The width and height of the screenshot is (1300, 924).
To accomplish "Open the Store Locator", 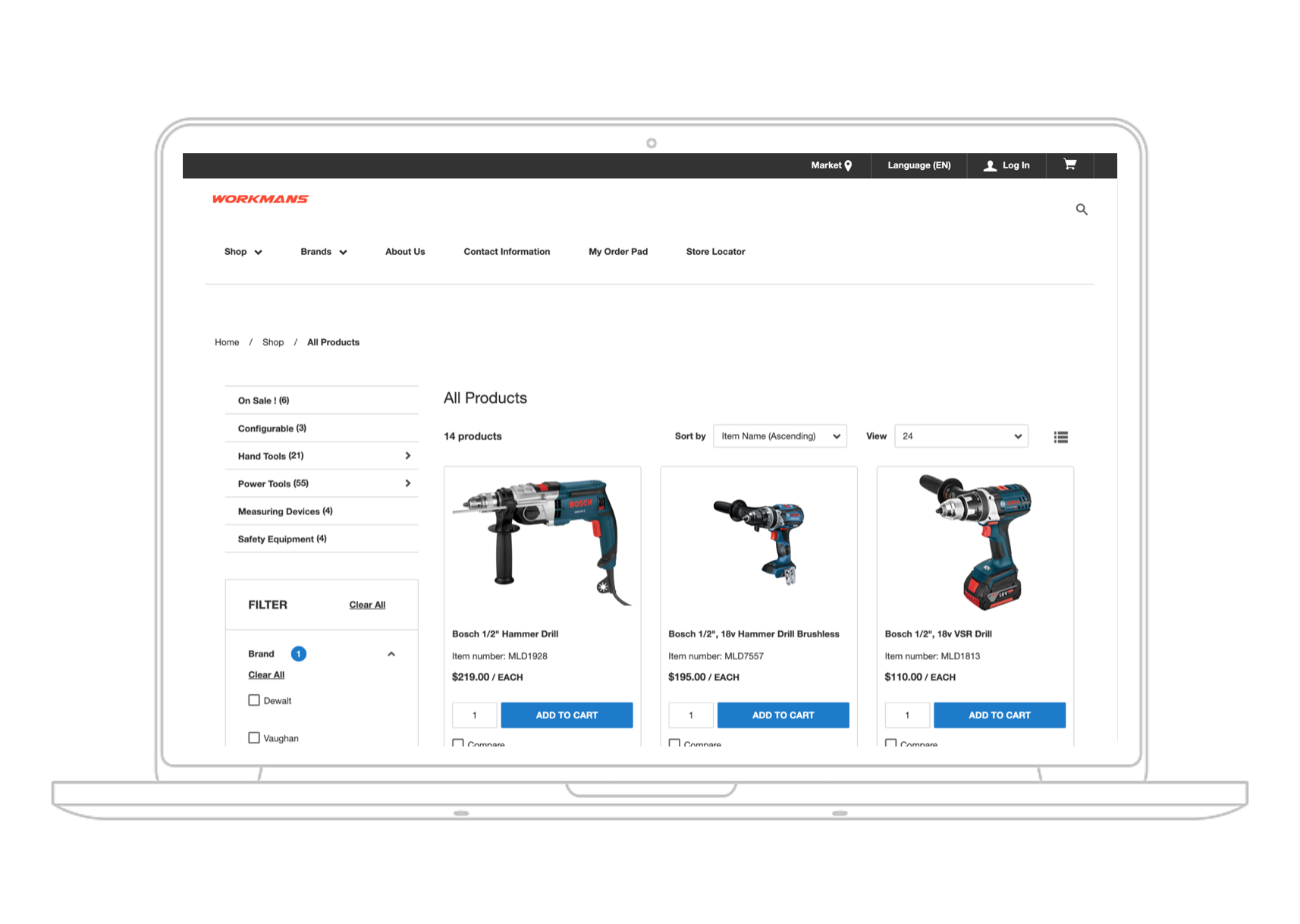I will click(x=715, y=252).
